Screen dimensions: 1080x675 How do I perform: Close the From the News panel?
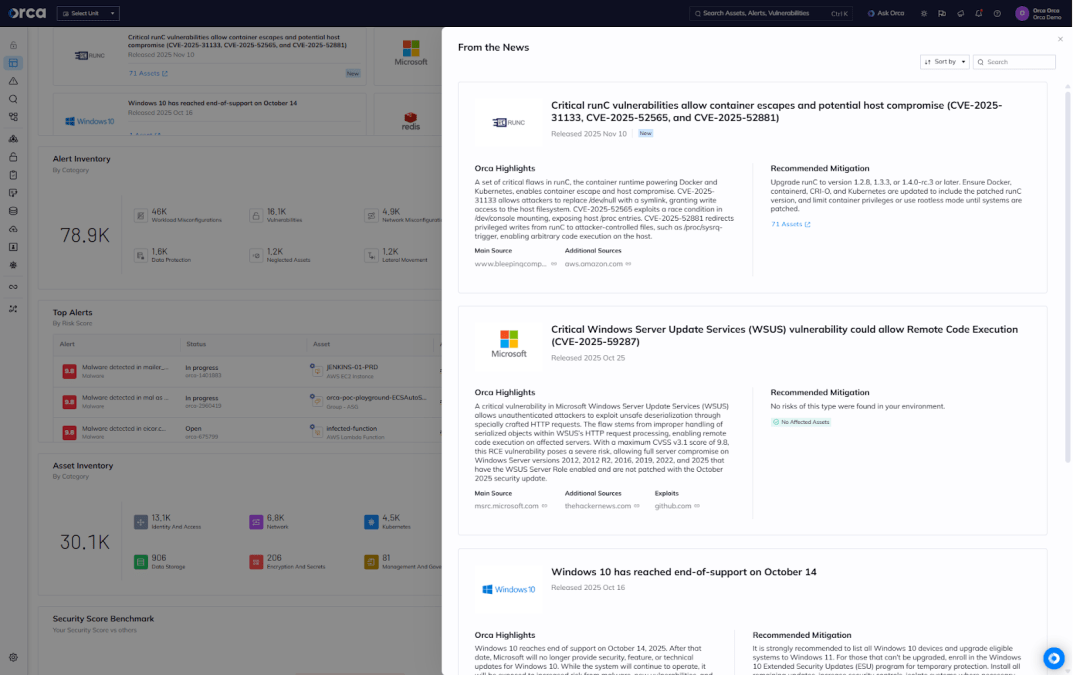1060,39
